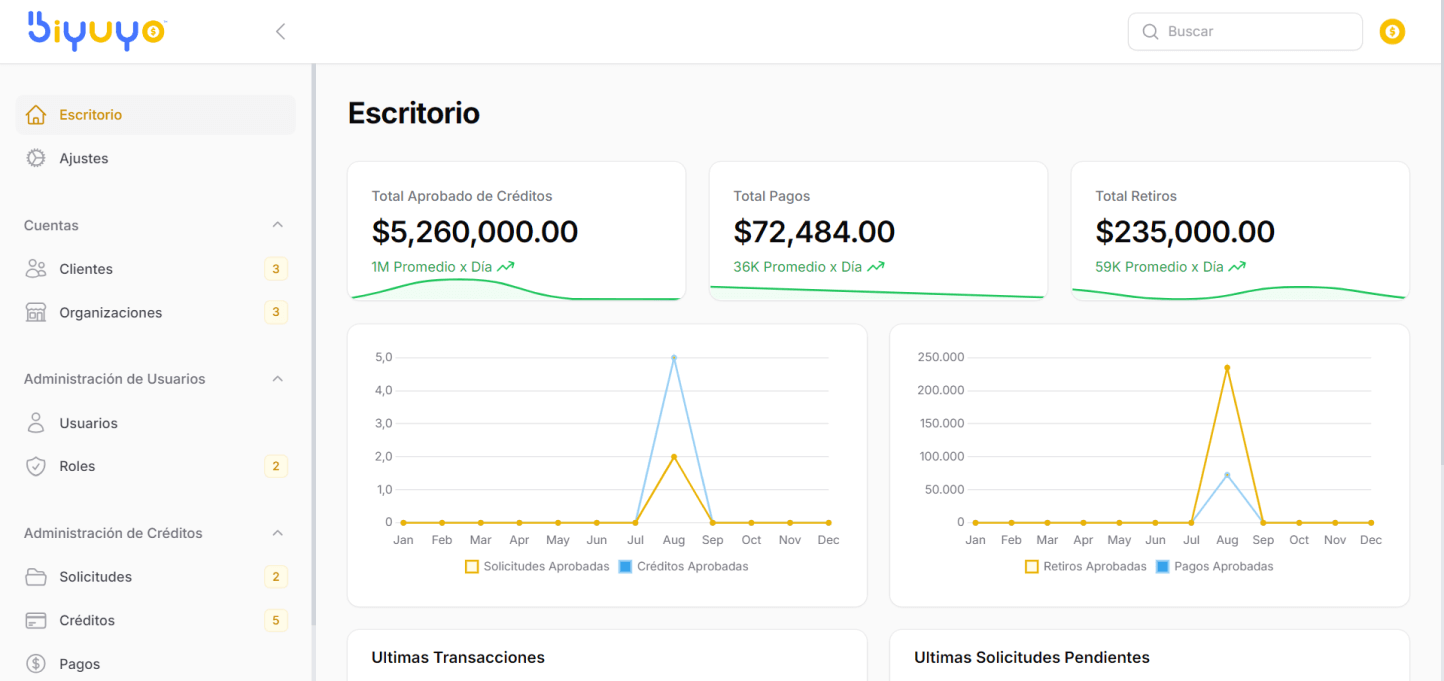Screen dimensions: 1444x681
Task: Click the Biyuyo logo
Action: point(96,31)
